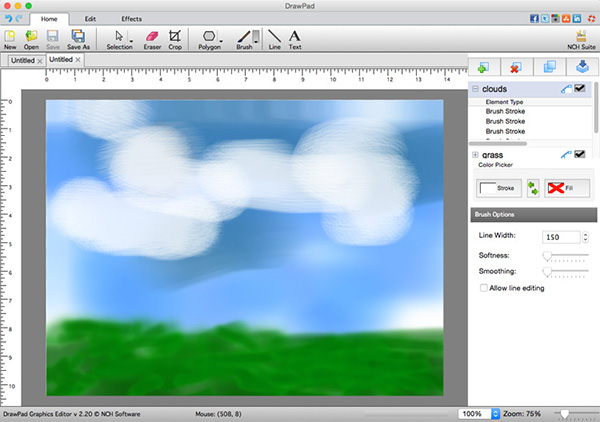This screenshot has height=422, width=600.
Task: Click the New document icon
Action: 10,39
